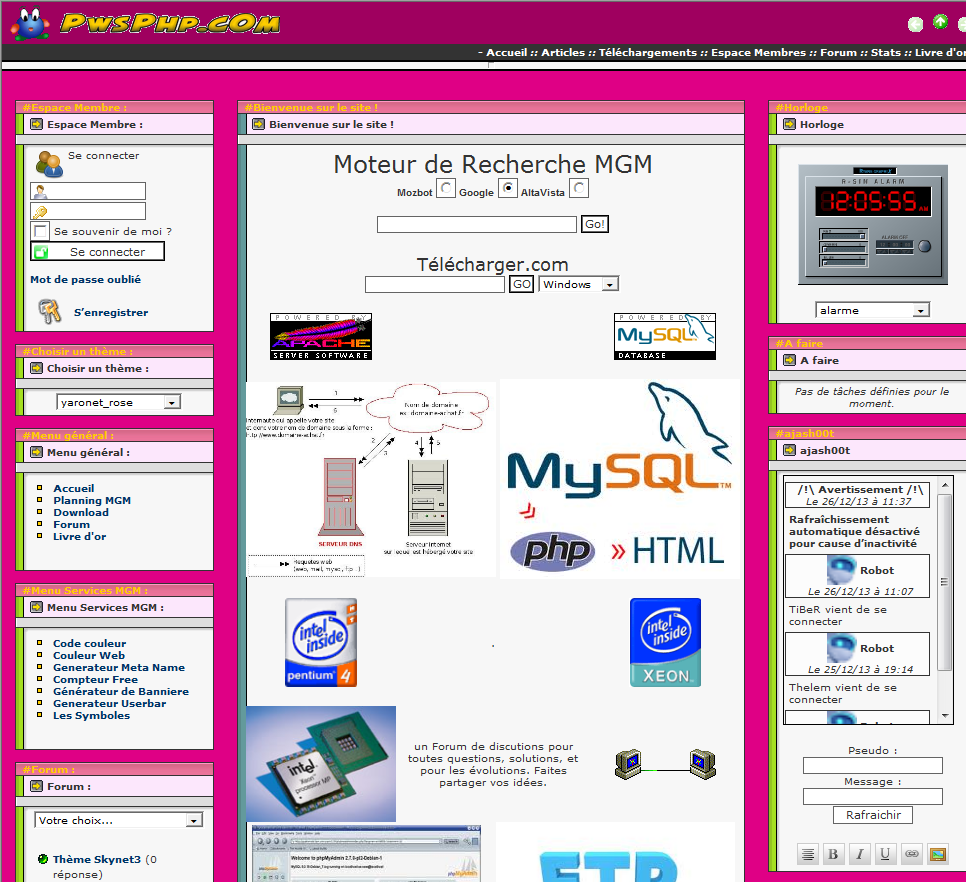Open the Download link in Menu général
This screenshot has width=966, height=882.
tap(81, 512)
